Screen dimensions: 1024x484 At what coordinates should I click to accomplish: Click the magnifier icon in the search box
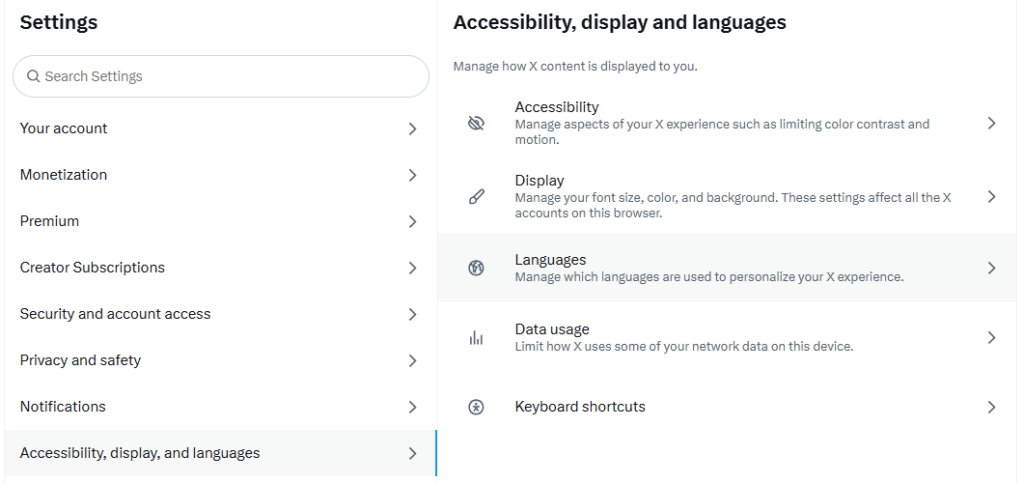[x=33, y=76]
